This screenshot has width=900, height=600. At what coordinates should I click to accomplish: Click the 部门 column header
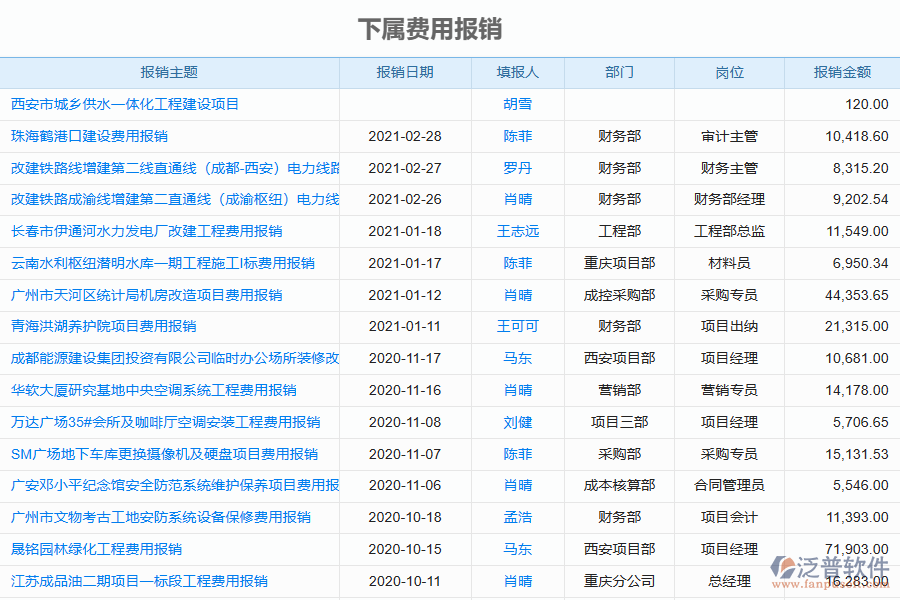tap(618, 72)
